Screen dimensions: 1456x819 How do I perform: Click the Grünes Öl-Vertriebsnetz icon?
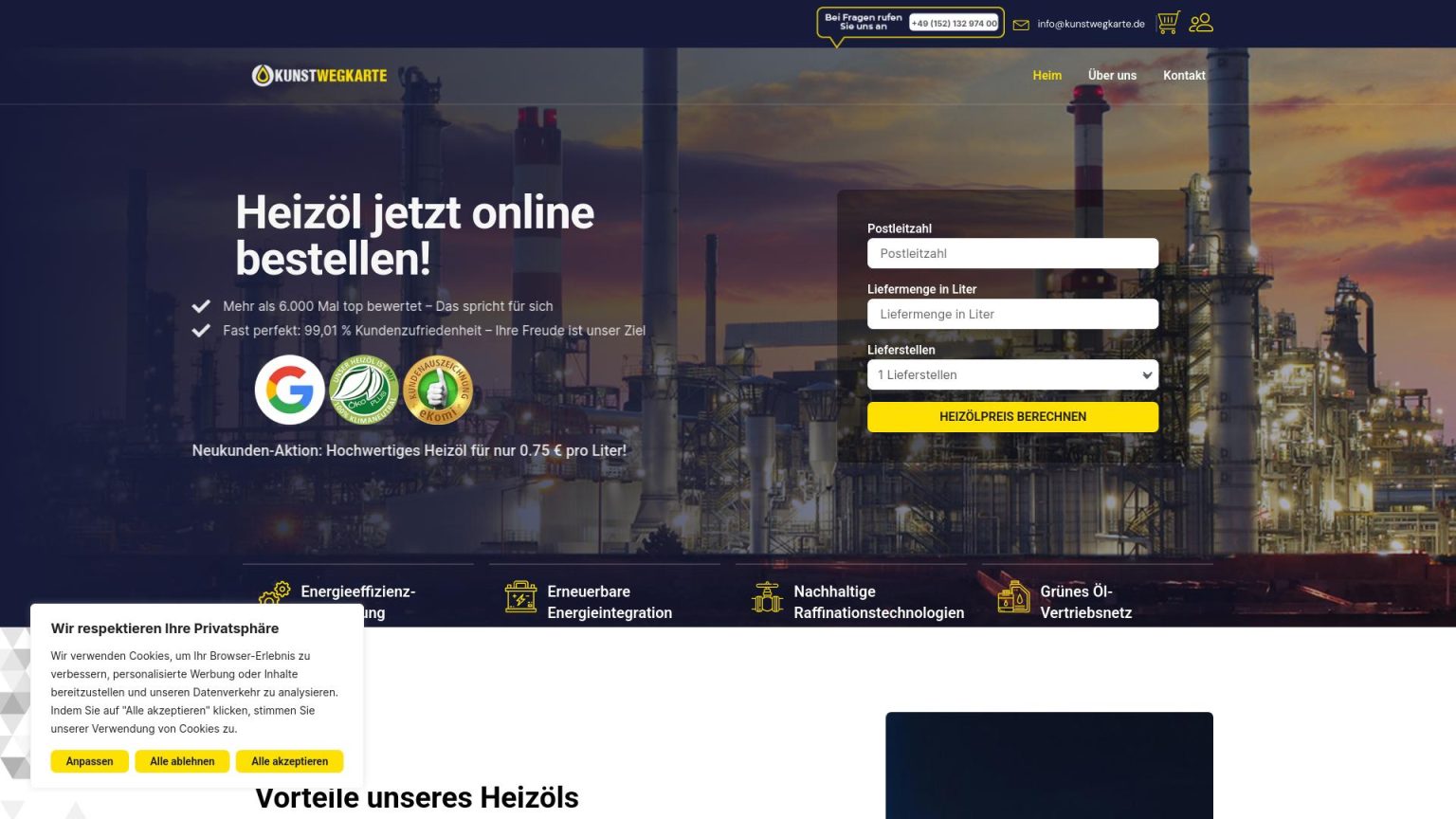click(x=1013, y=597)
